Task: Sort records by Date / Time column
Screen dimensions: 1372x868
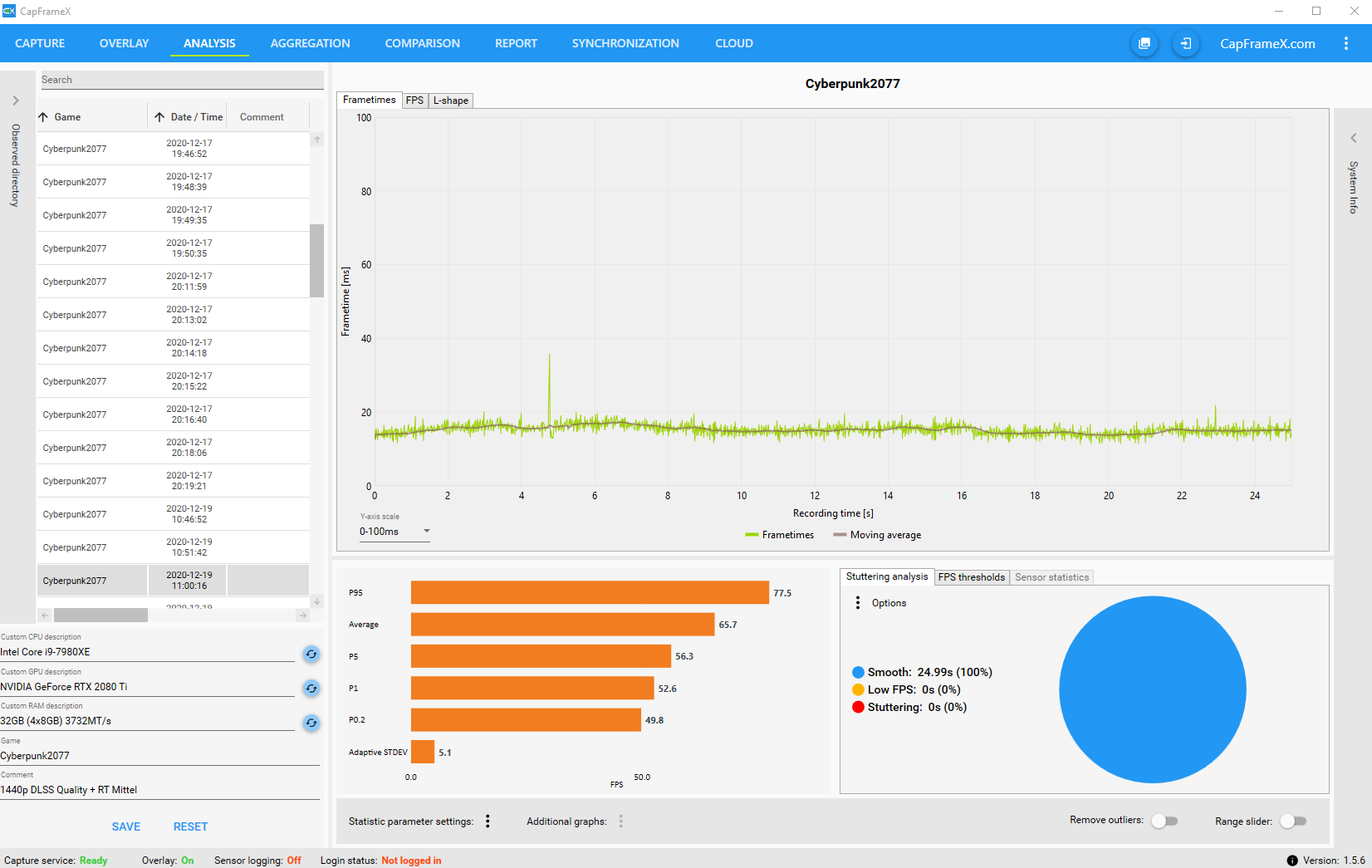Action: (x=189, y=117)
